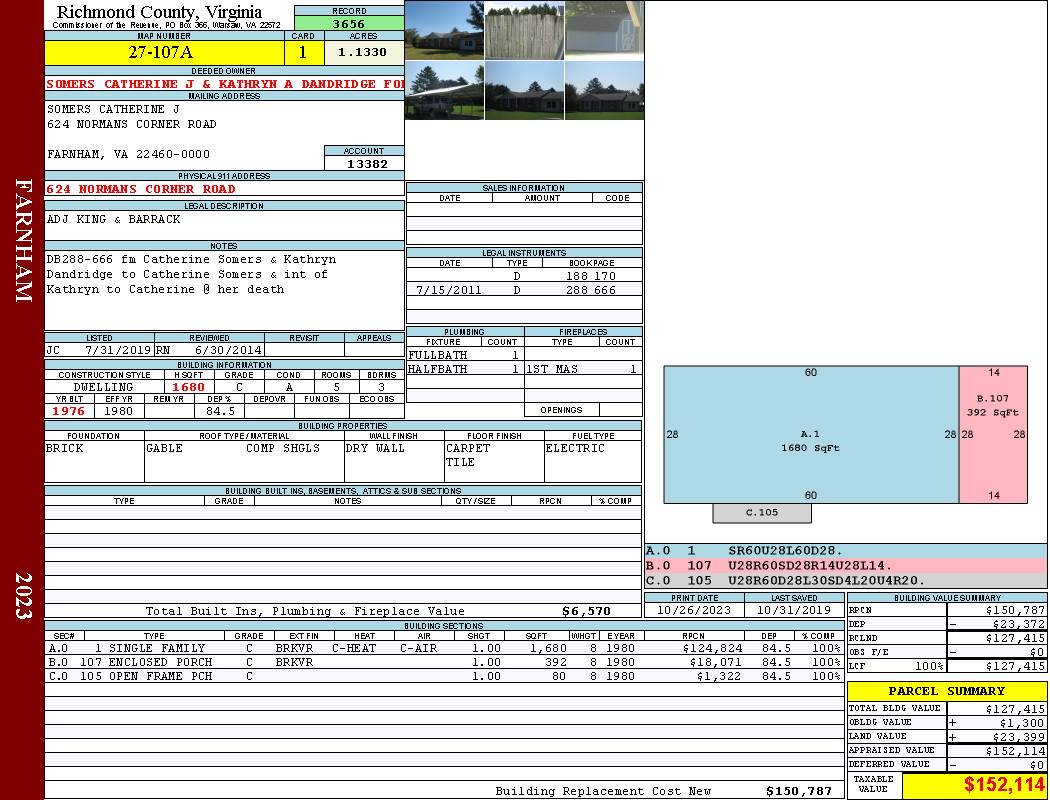This screenshot has width=1050, height=800.
Task: Open the gray storage shed photo
Action: pyautogui.click(x=604, y=30)
